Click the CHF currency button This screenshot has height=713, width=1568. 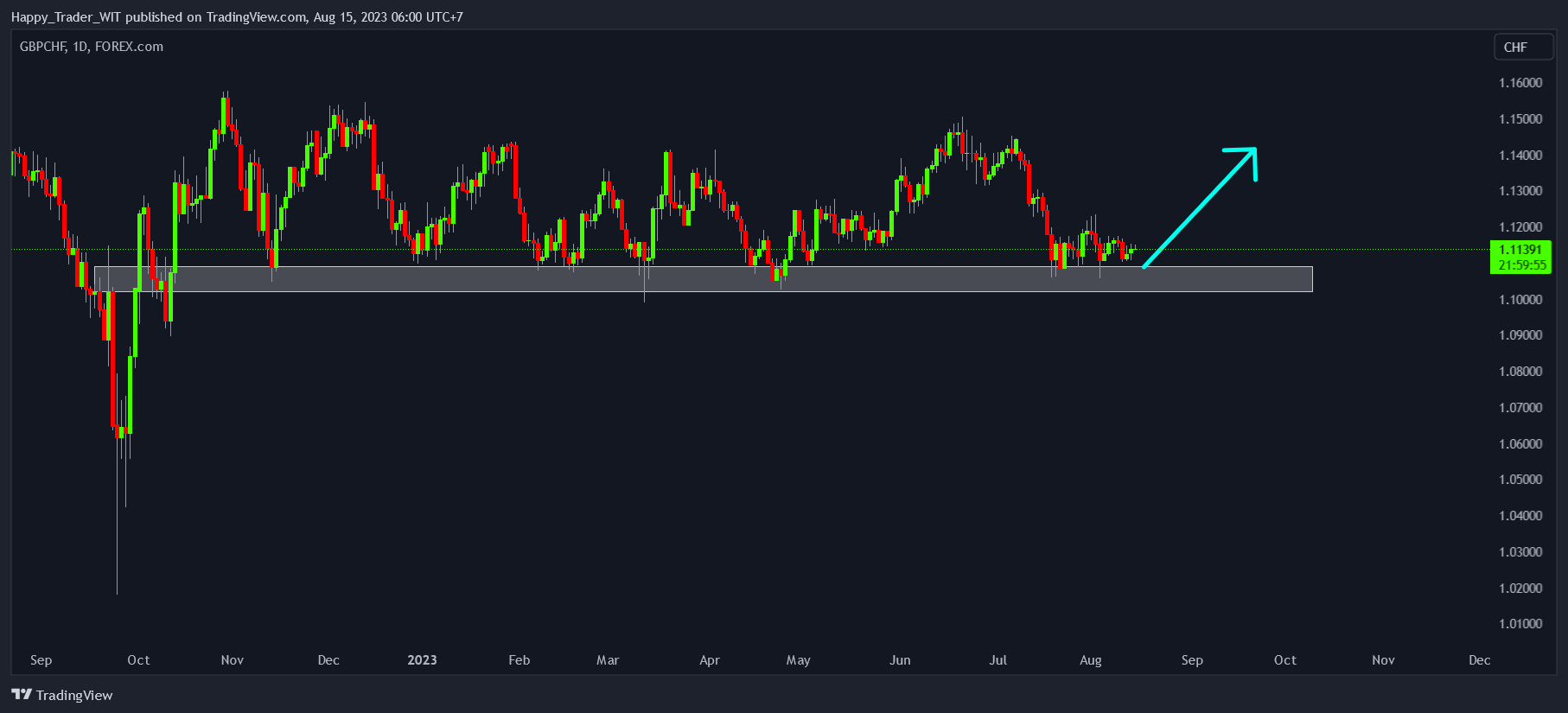(x=1524, y=48)
